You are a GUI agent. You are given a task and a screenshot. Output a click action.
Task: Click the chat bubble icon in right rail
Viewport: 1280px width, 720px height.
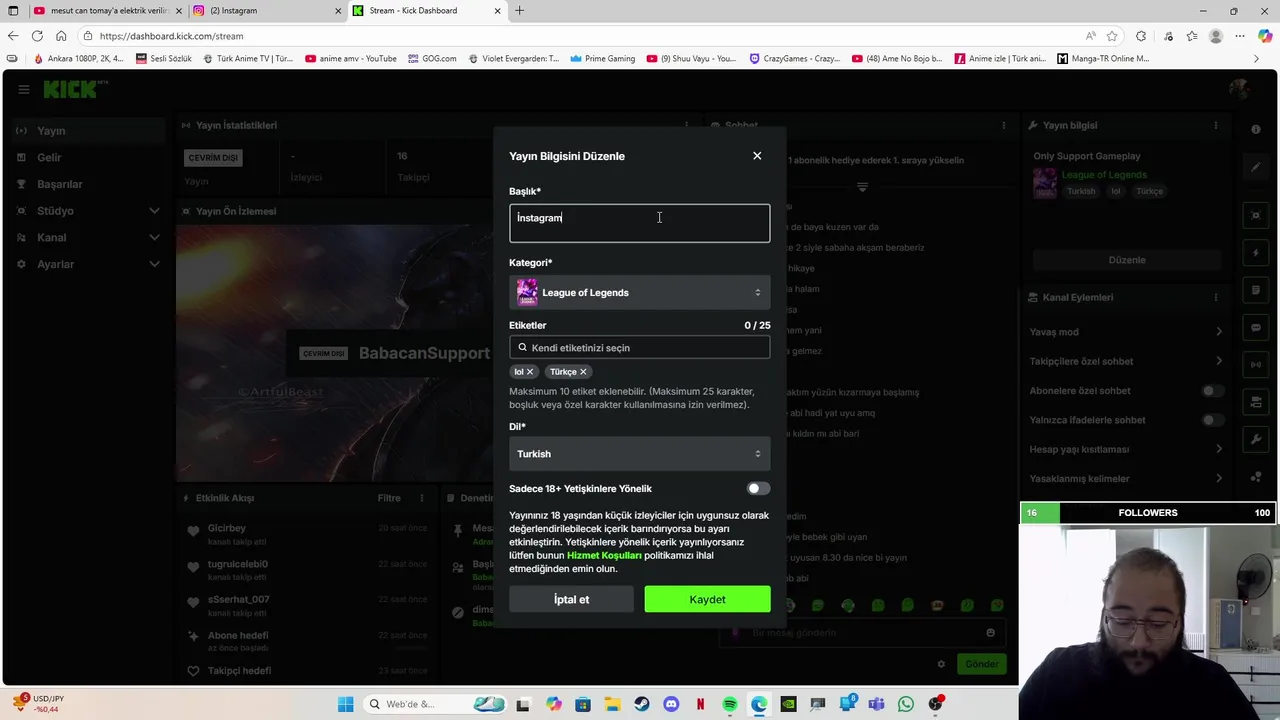1256,327
